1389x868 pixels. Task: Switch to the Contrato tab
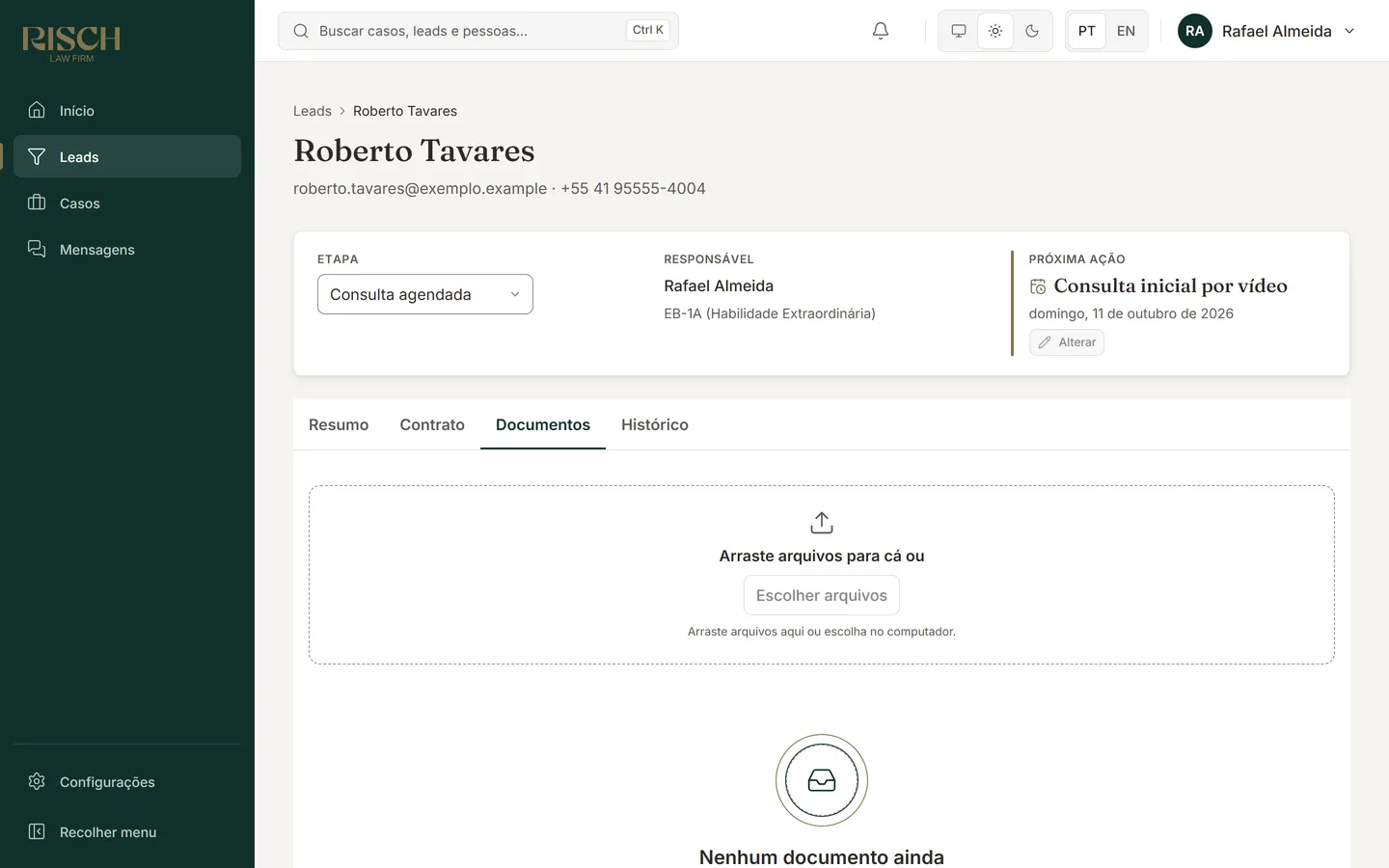432,424
